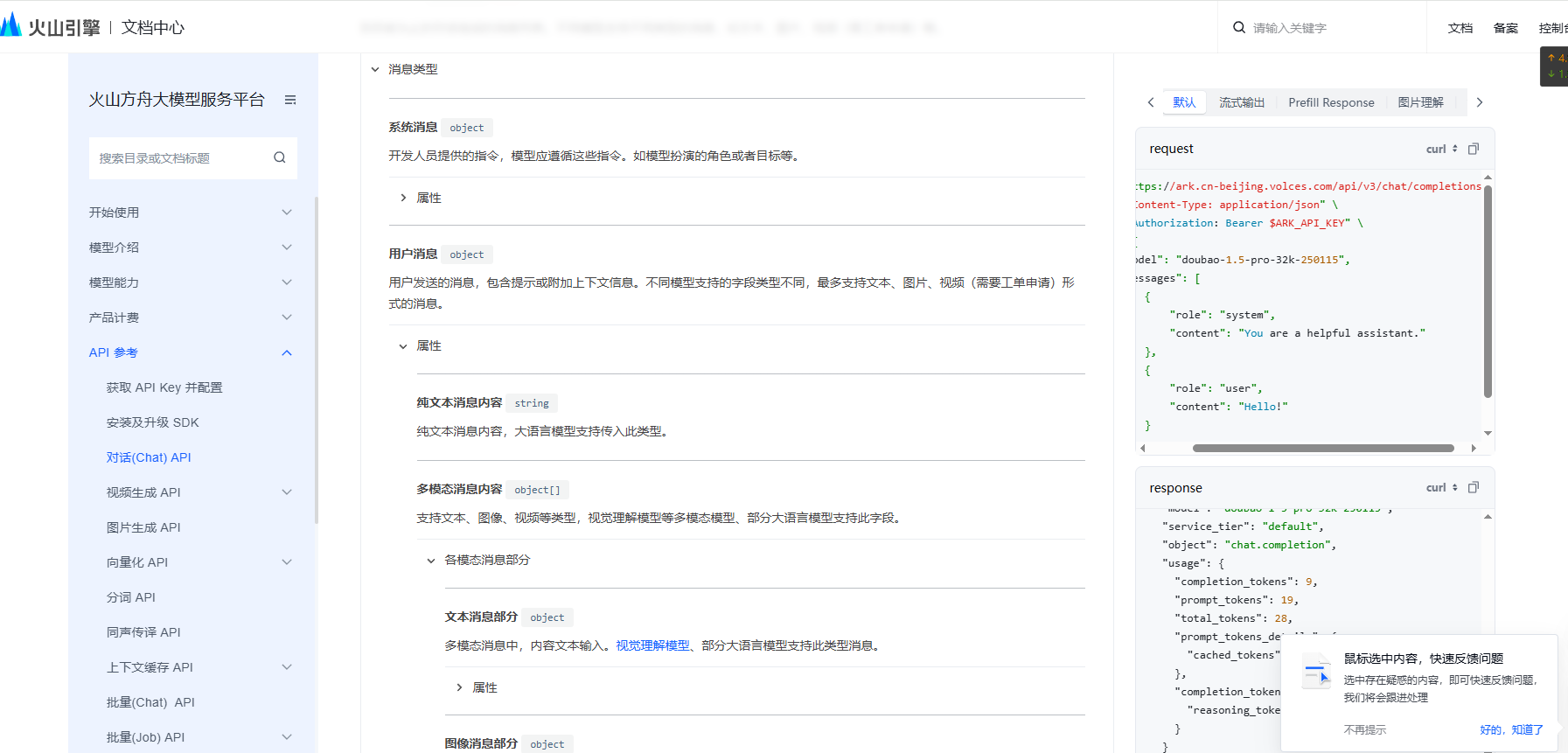Switch to the Prefill Response tab
Image resolution: width=1568 pixels, height=753 pixels.
(x=1331, y=102)
